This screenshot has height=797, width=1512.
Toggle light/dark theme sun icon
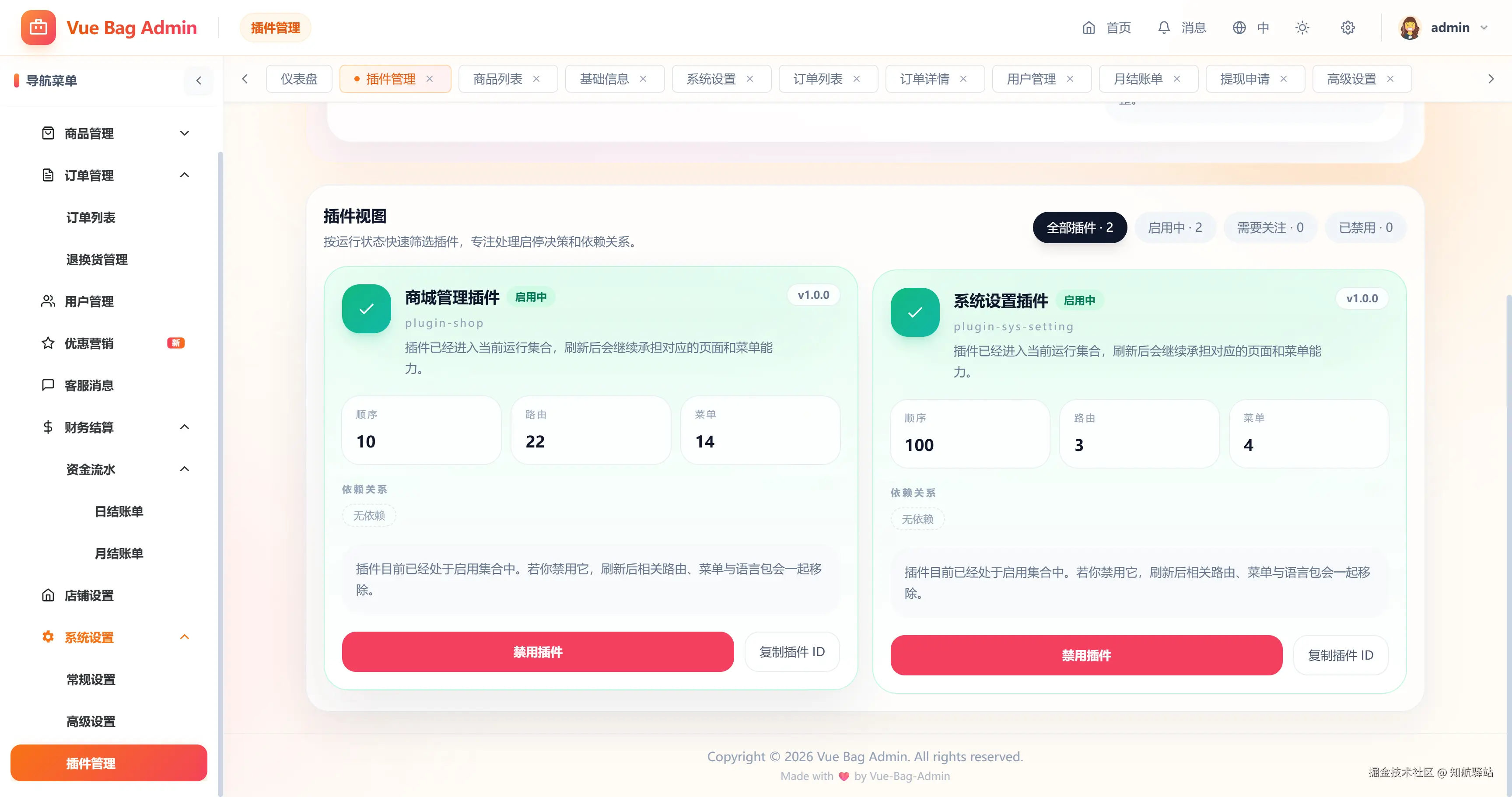(1302, 28)
